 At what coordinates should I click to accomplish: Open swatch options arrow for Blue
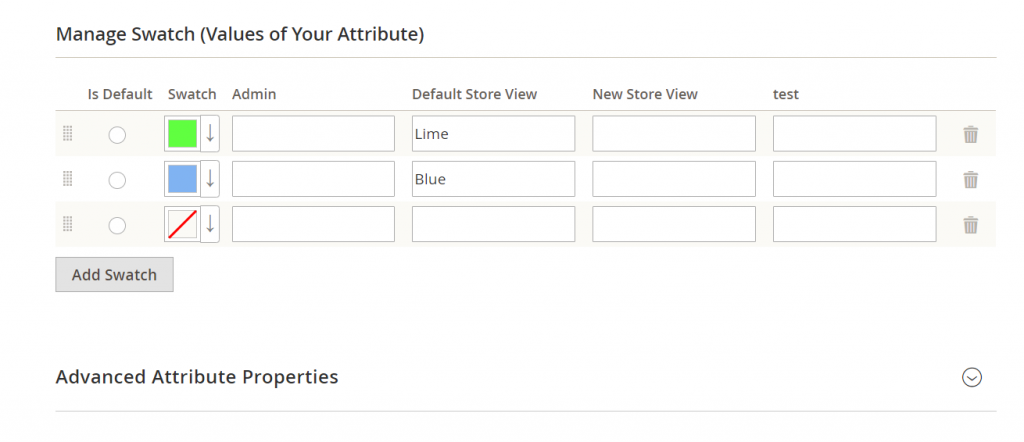[210, 180]
